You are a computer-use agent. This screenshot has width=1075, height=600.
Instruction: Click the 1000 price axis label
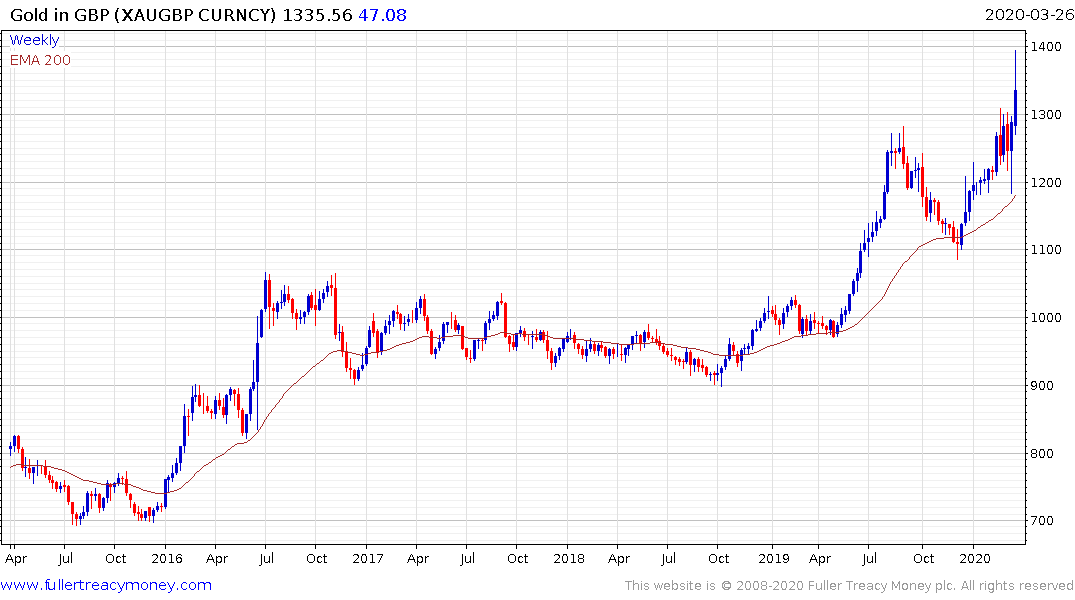pyautogui.click(x=1046, y=317)
